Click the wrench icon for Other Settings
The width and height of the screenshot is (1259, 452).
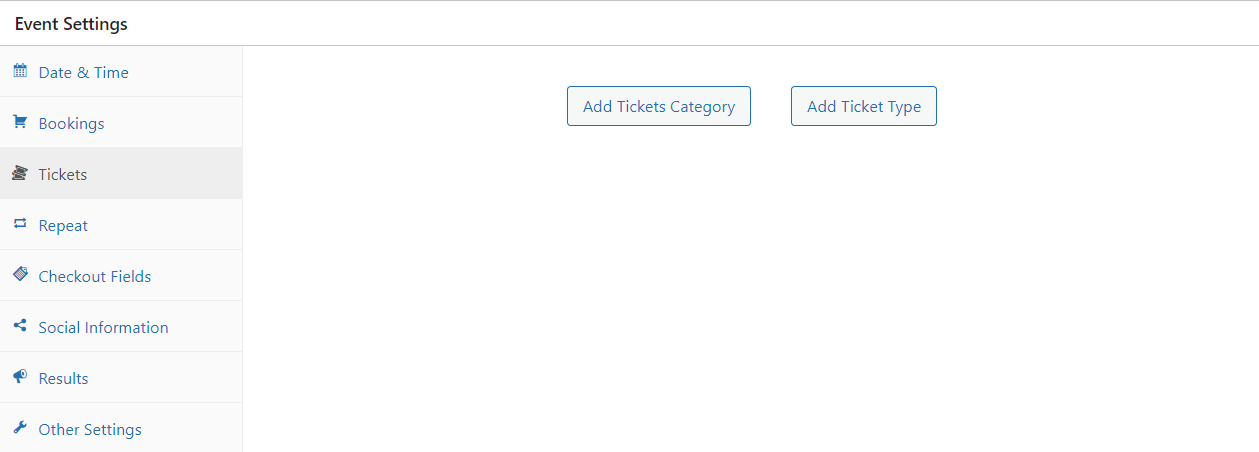point(20,428)
